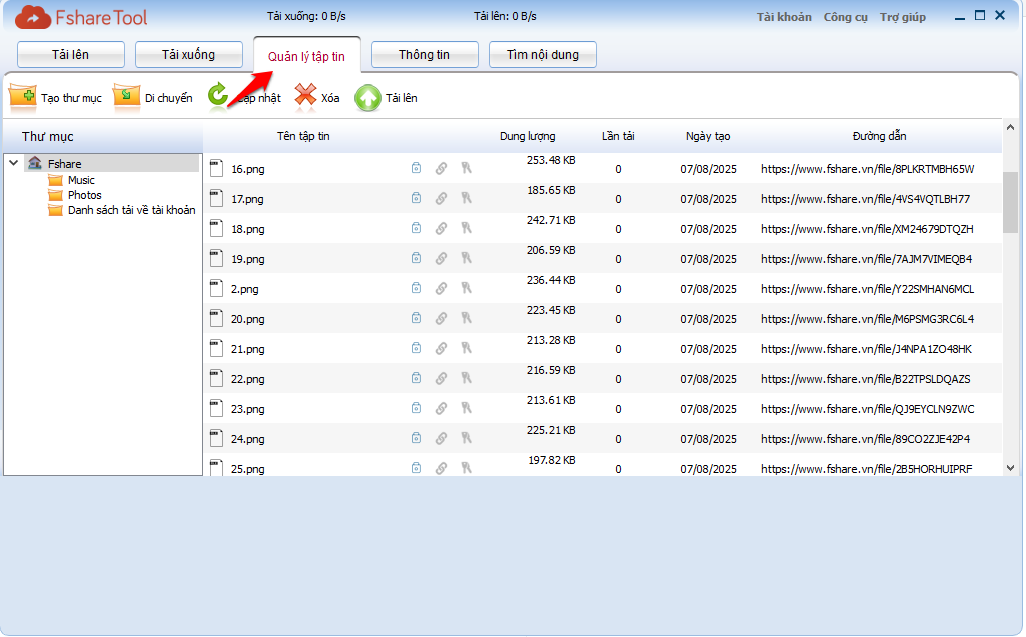1026x637 pixels.
Task: Click the green upload arrow Tải lên icon
Action: click(x=368, y=98)
